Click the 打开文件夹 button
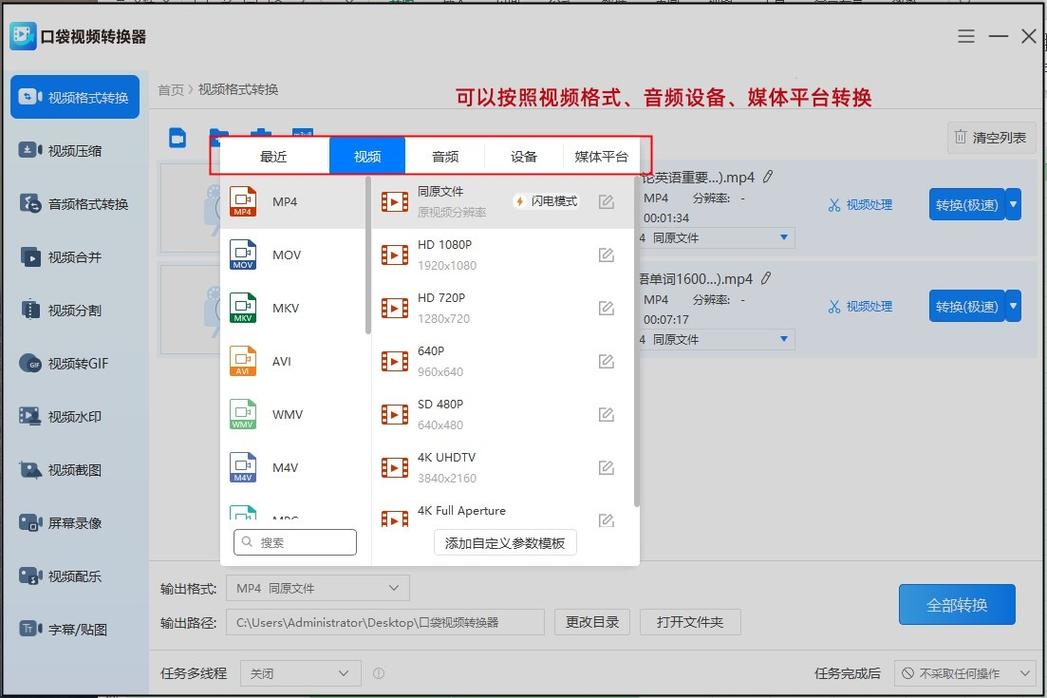The height and width of the screenshot is (698, 1047). pyautogui.click(x=690, y=622)
